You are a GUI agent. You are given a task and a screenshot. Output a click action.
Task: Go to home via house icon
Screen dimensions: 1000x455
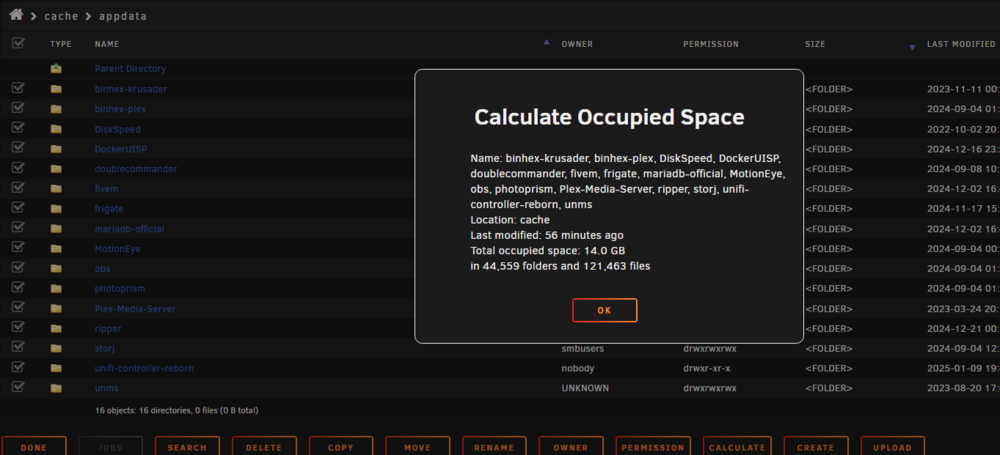pos(16,15)
